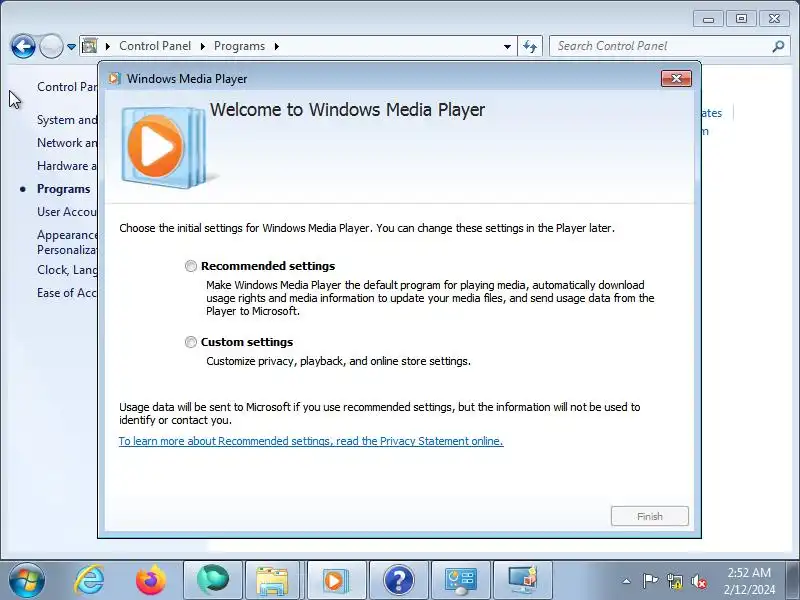The height and width of the screenshot is (600, 800).
Task: Open Appearance and Personalization in sidebar
Action: tap(66, 242)
